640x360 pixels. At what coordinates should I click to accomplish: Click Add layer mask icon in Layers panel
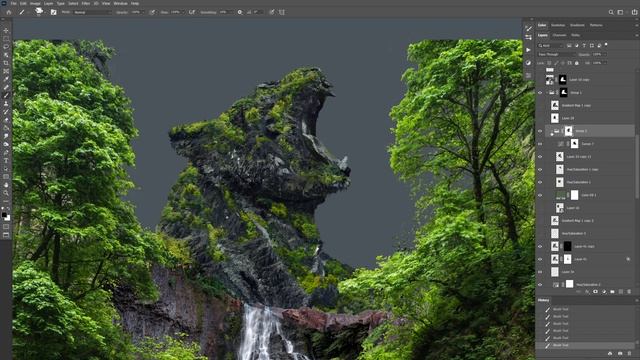[x=595, y=292]
